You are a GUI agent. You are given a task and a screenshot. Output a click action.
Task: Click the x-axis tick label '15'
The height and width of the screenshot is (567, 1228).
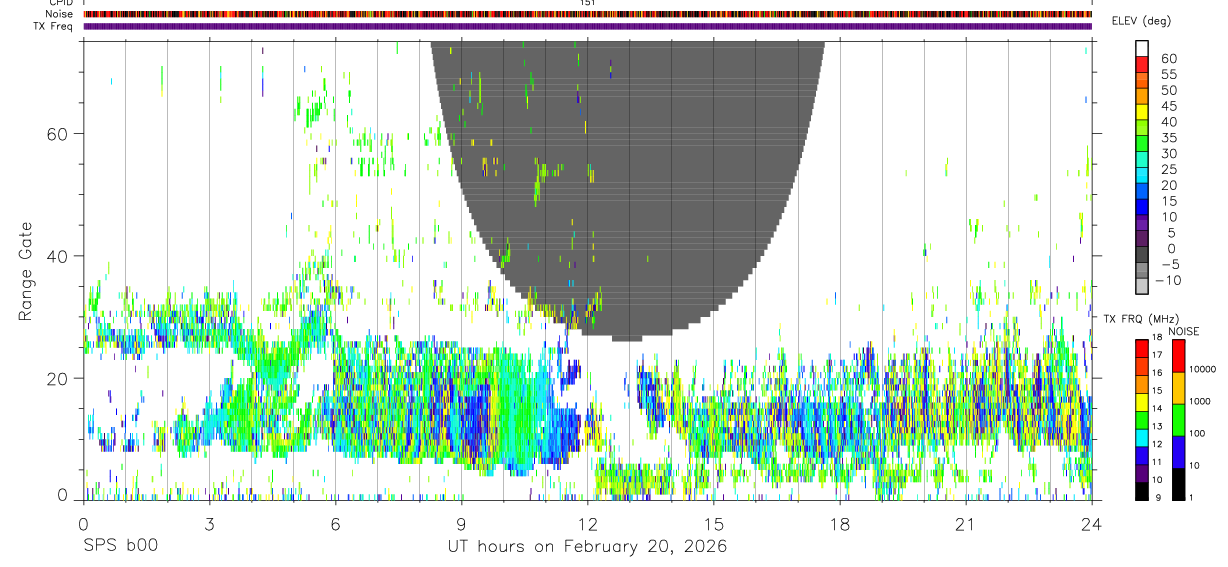[x=713, y=523]
